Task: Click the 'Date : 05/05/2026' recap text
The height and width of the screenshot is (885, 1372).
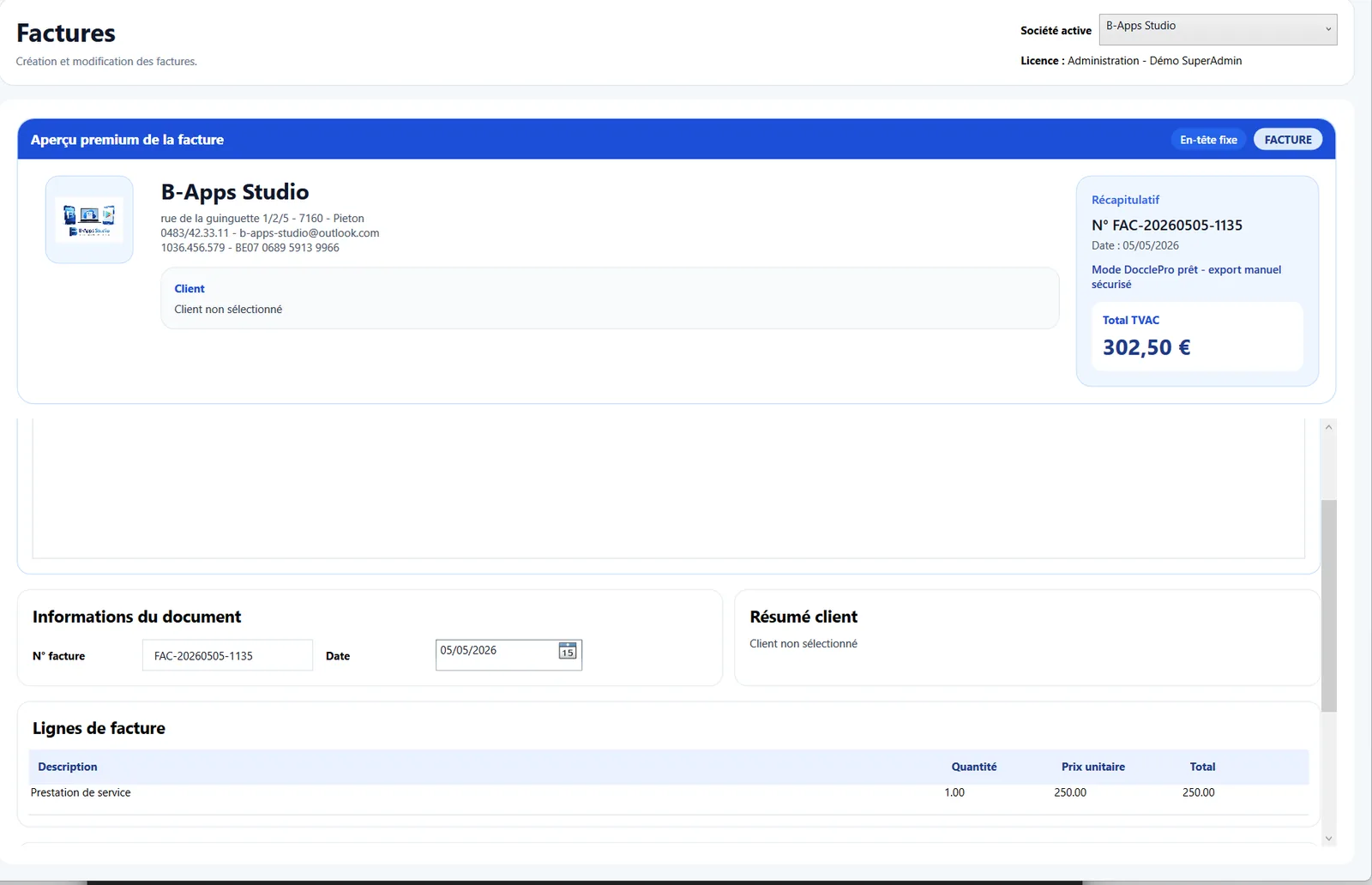Action: click(1135, 245)
